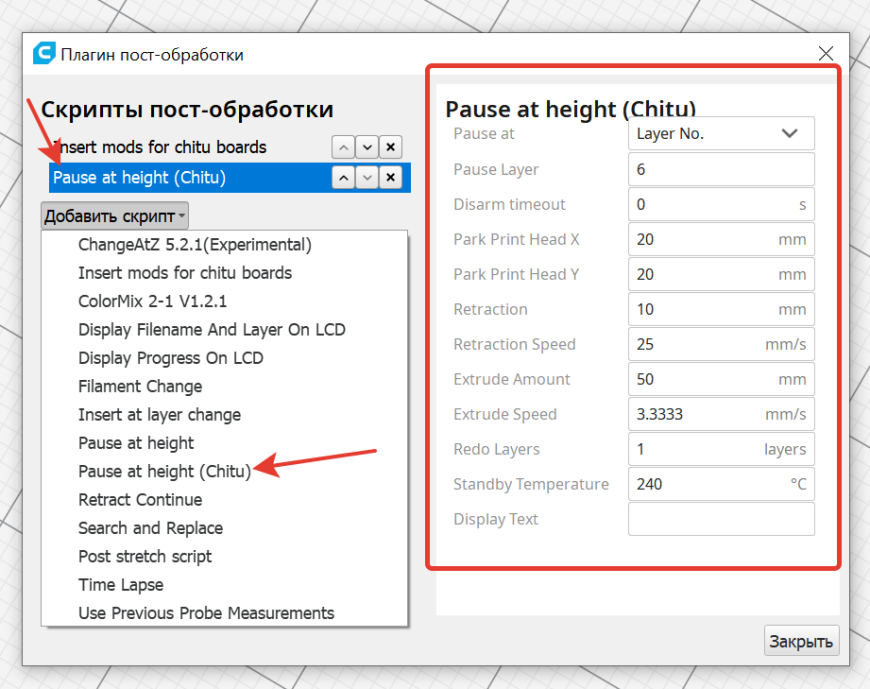Move "Insert mods for chitu boards" script up

343,147
